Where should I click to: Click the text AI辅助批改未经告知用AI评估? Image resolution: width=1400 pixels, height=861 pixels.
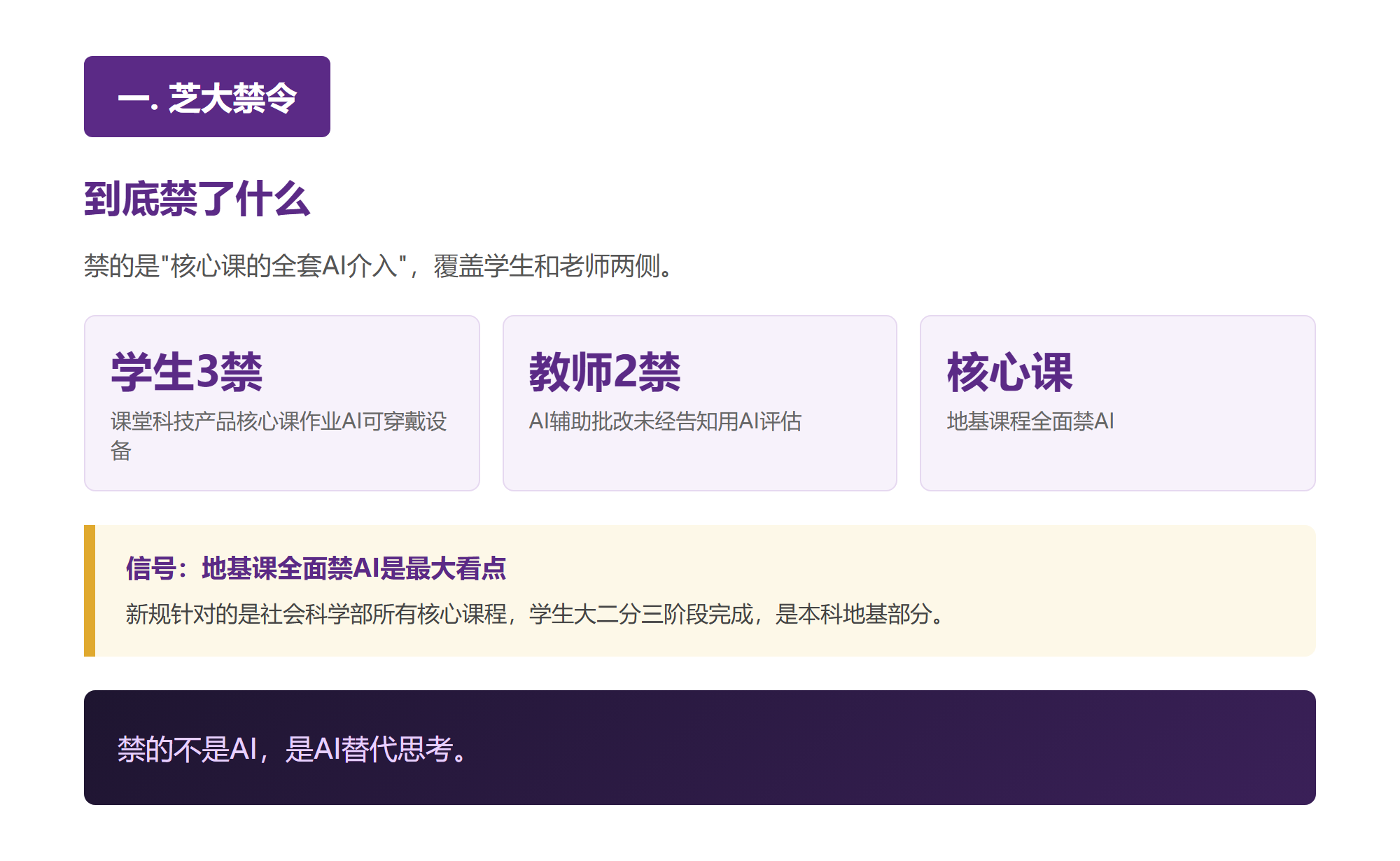665,421
